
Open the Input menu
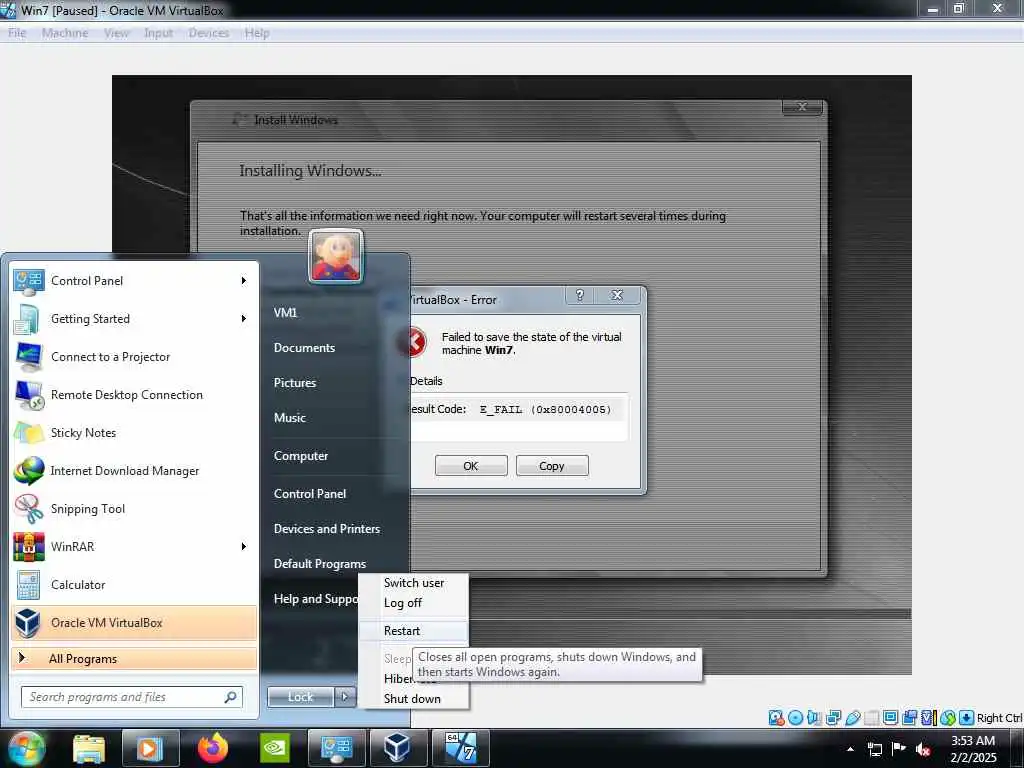159,33
